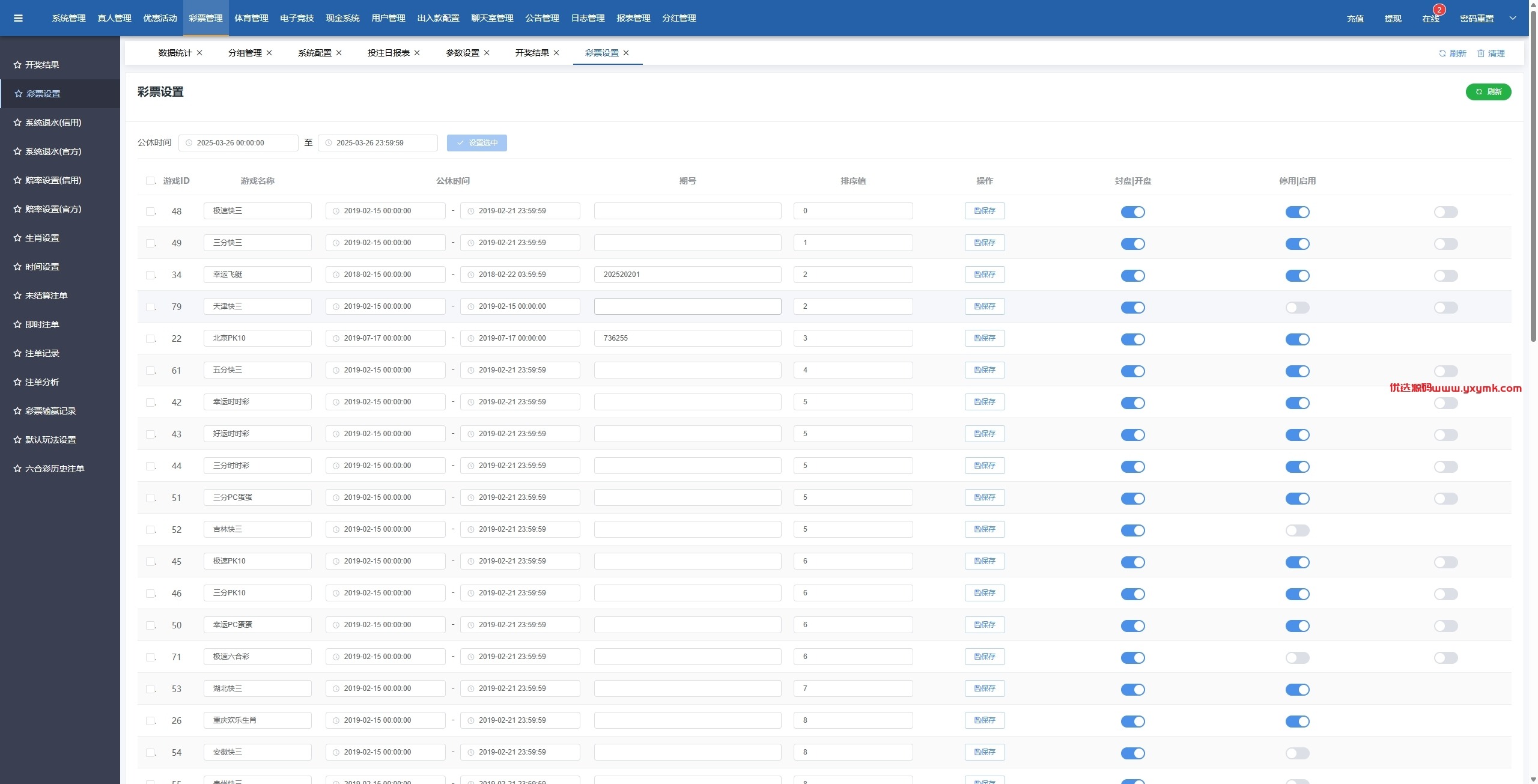Expand the user dropdown arrow after 密码重置
This screenshot has height=784, width=1538.
1513,18
